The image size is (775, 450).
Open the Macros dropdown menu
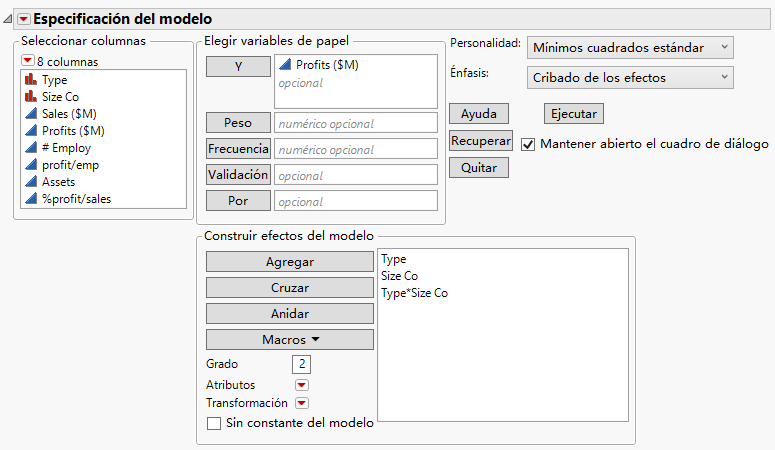290,340
